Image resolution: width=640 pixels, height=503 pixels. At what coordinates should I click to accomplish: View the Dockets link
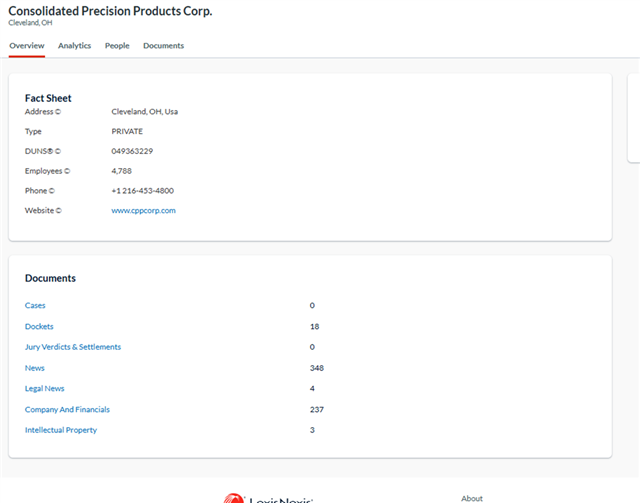click(x=39, y=326)
